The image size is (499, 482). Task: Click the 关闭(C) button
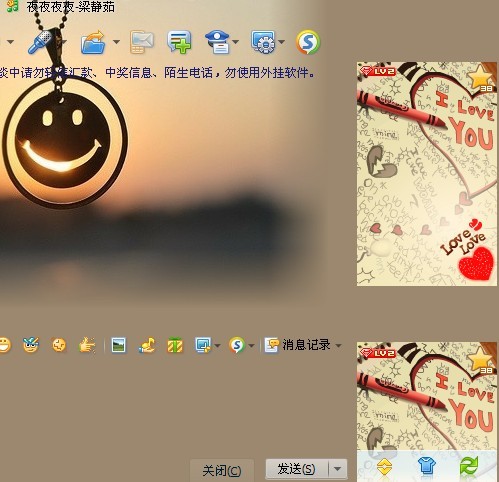(222, 471)
